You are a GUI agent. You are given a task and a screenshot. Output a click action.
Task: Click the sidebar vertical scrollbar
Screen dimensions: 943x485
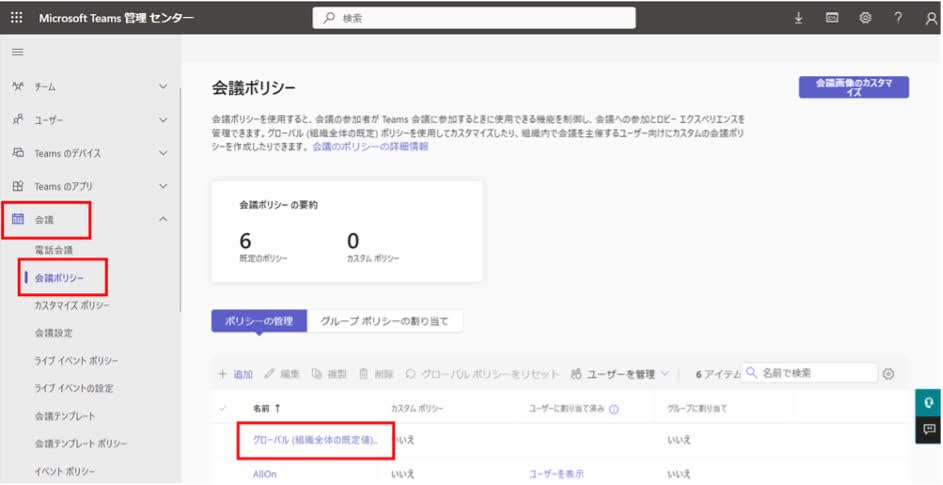(180, 200)
